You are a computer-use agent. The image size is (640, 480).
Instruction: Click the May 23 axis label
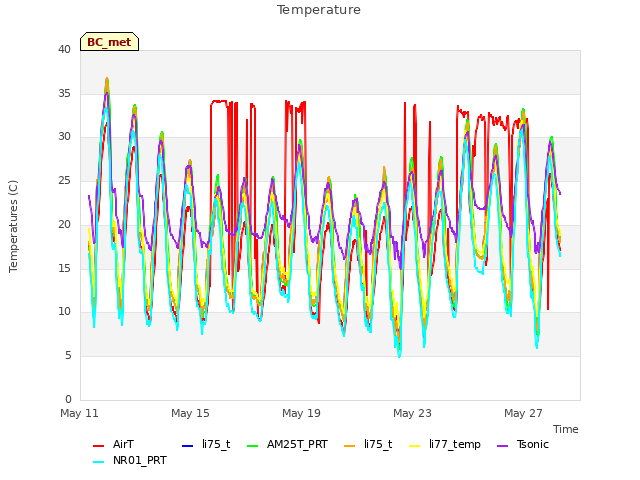pyautogui.click(x=413, y=413)
